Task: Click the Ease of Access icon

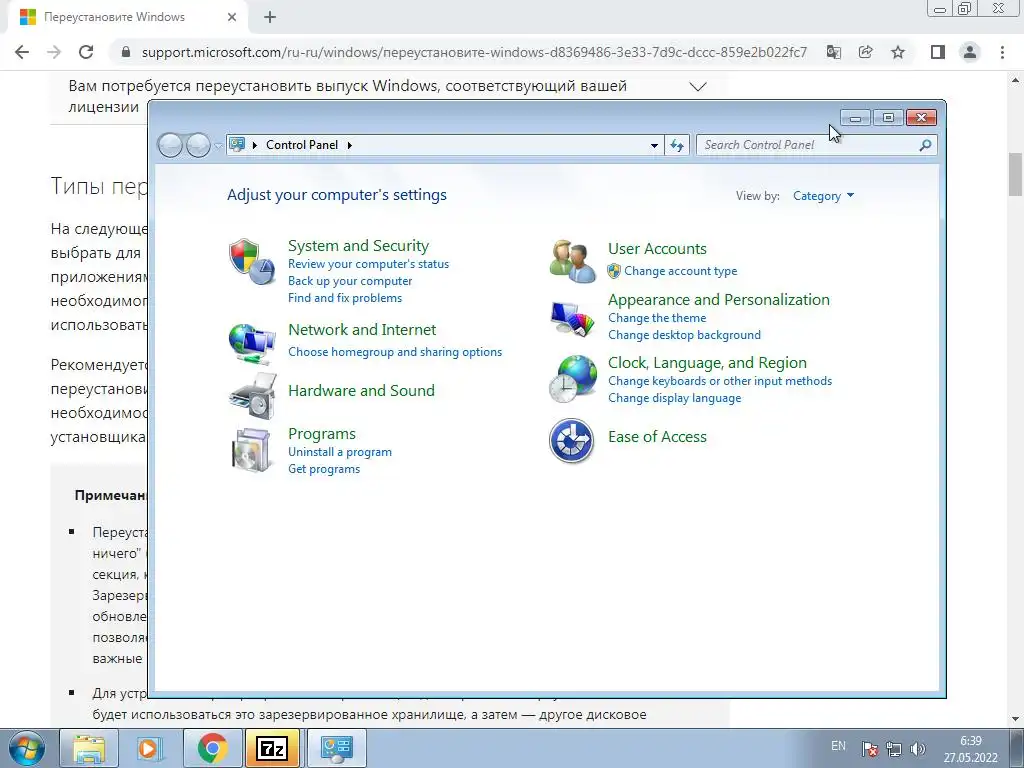Action: tap(571, 441)
